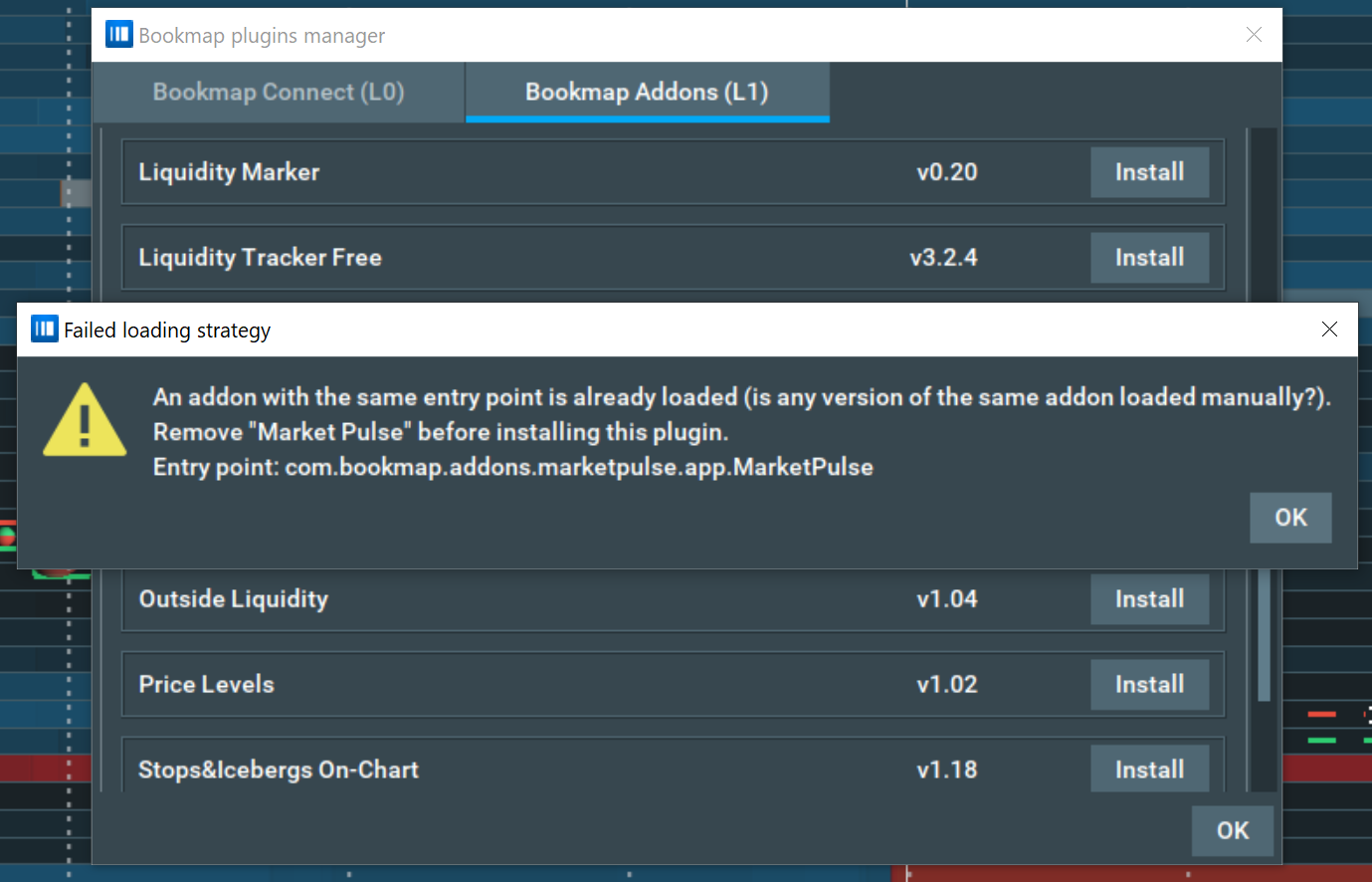Select the Price Levels name text
This screenshot has width=1372, height=882.
click(206, 685)
